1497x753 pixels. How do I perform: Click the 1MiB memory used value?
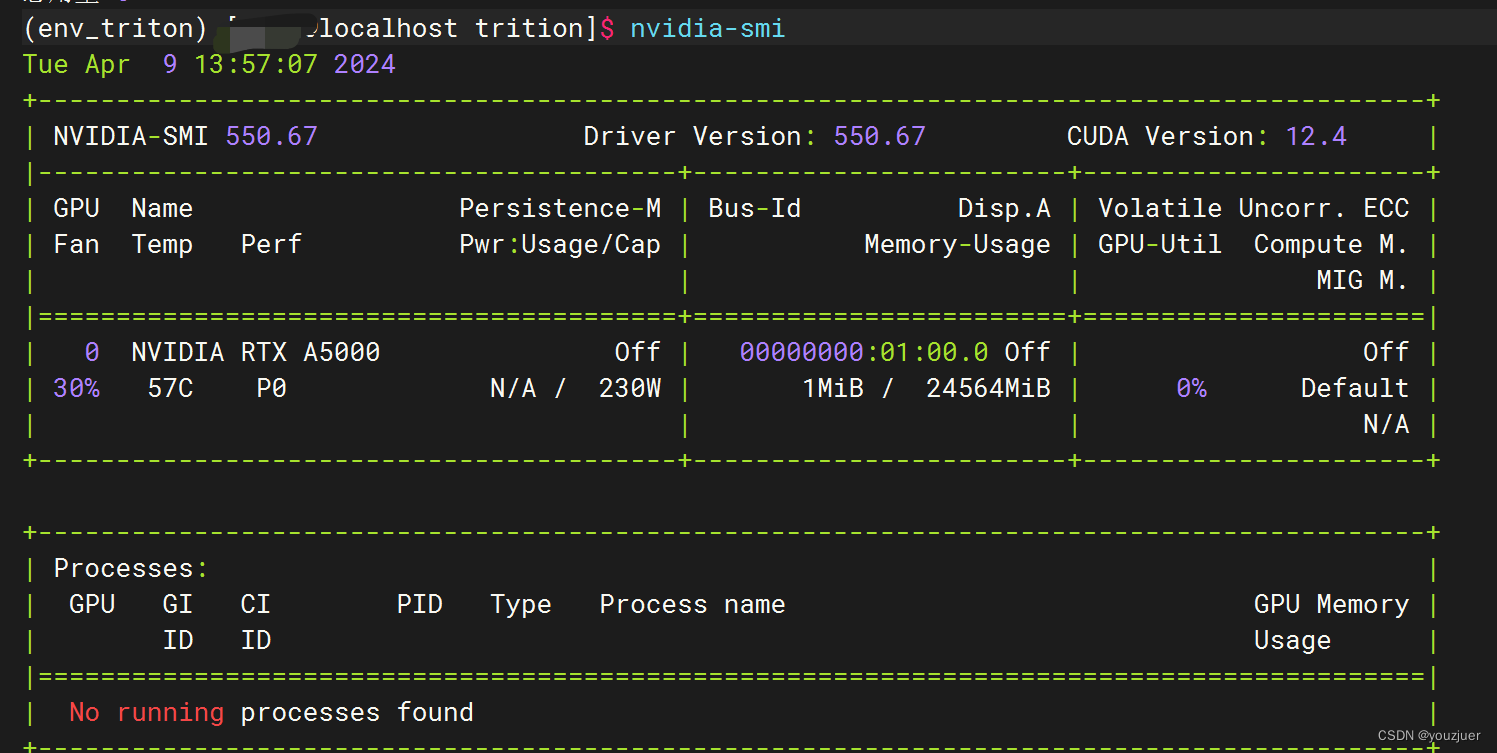point(833,388)
